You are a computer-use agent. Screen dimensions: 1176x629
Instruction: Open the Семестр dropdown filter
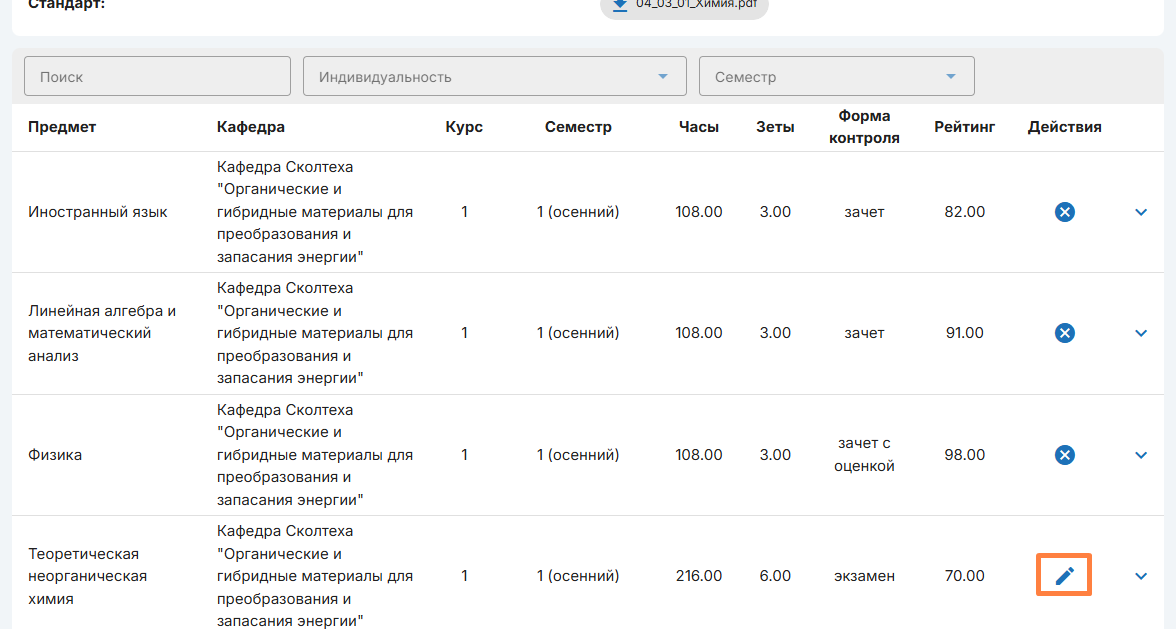click(836, 77)
